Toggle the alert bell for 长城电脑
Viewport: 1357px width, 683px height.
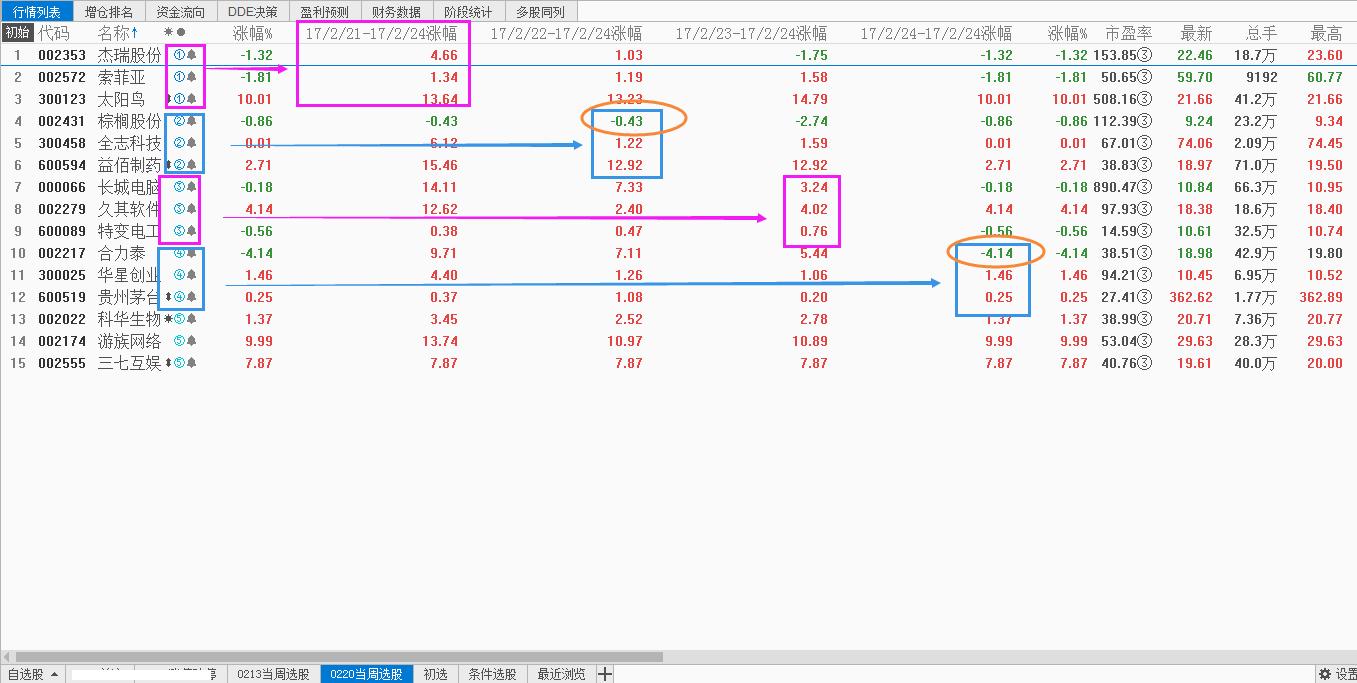coord(191,187)
